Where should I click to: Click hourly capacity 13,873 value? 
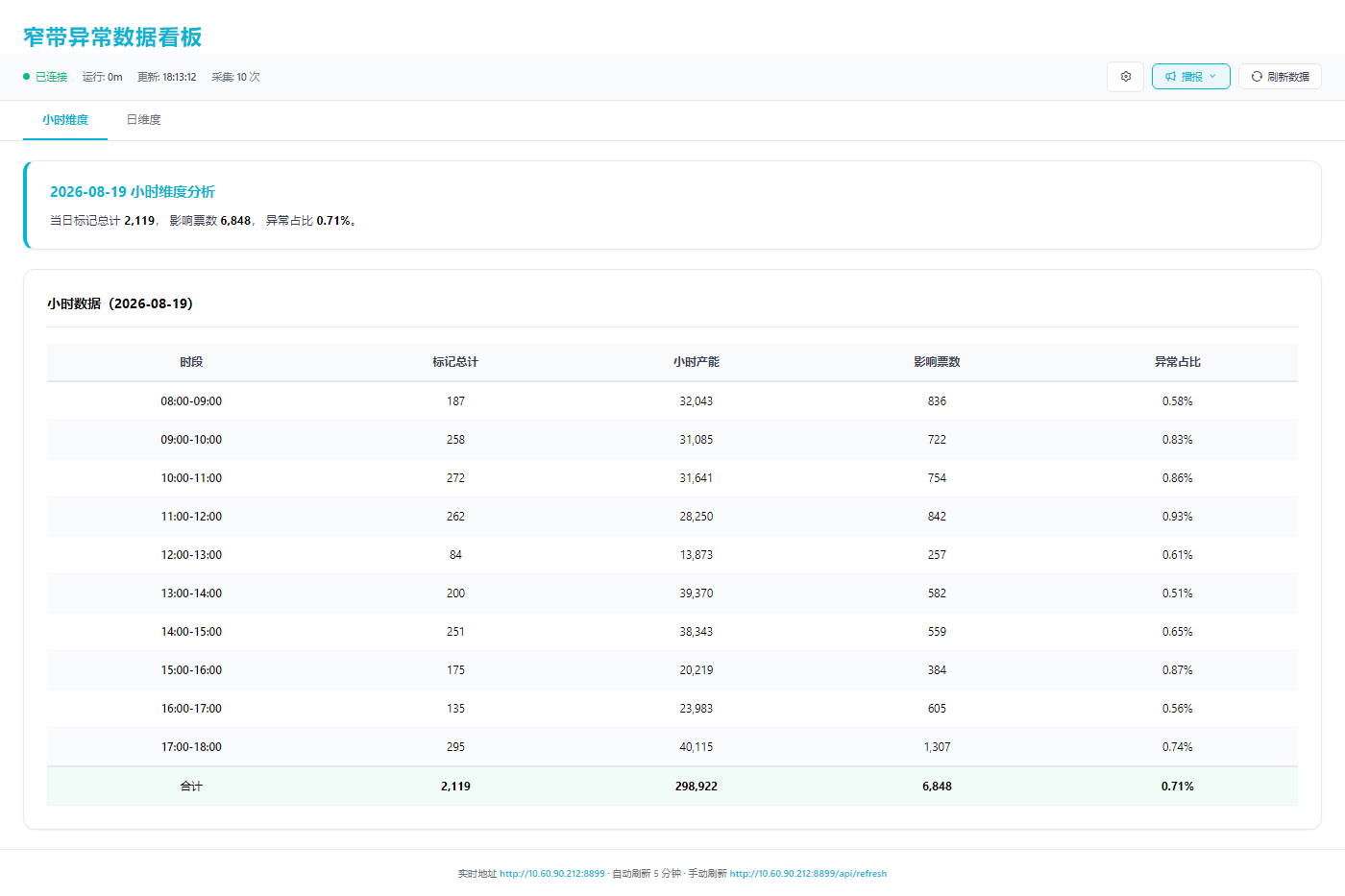697,555
